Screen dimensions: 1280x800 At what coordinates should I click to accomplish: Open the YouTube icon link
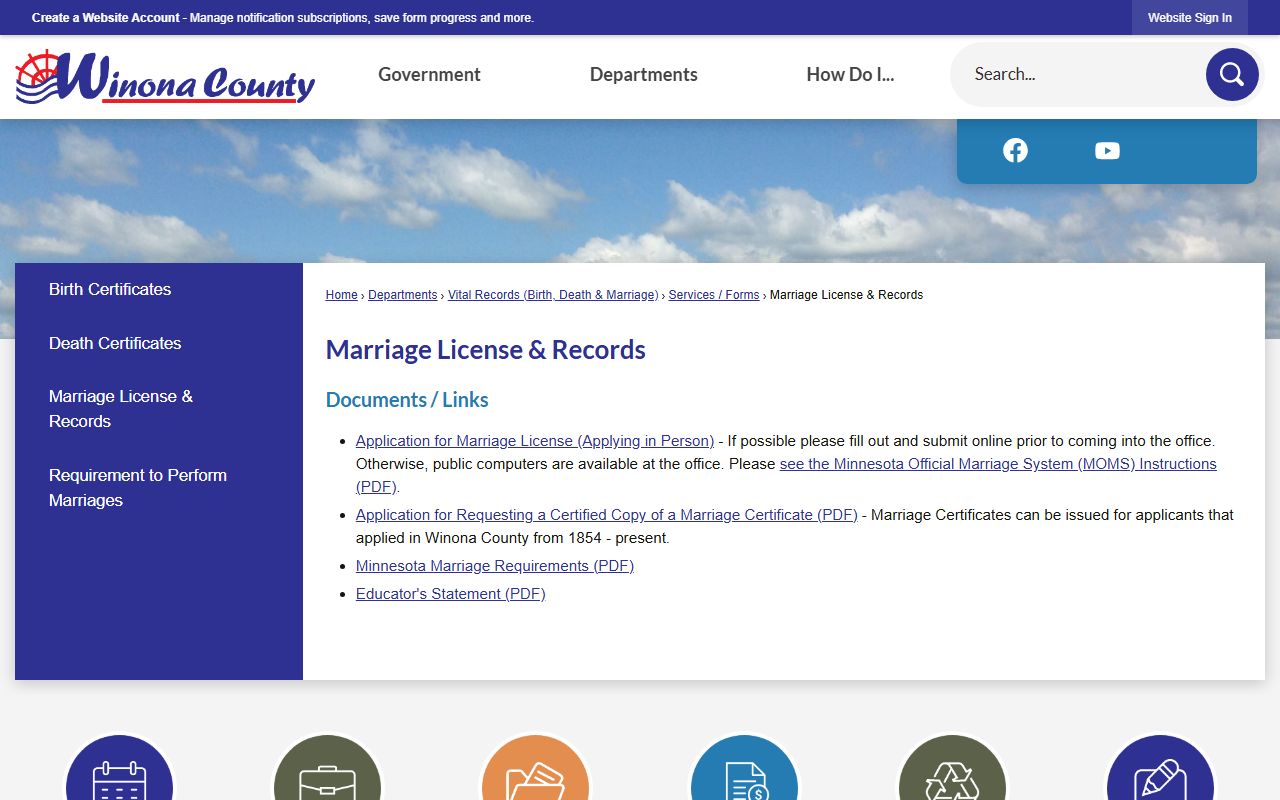(1107, 151)
